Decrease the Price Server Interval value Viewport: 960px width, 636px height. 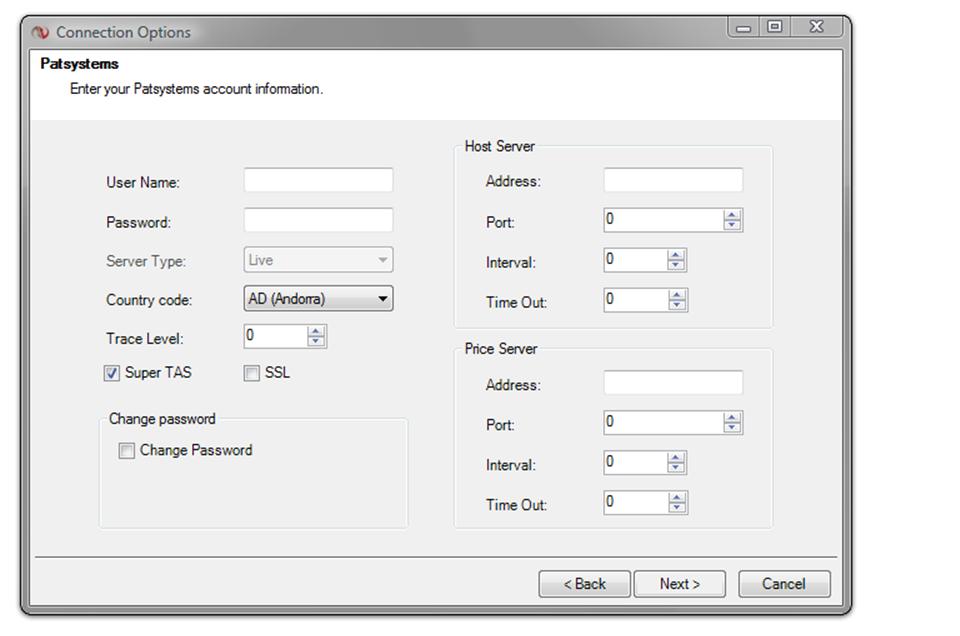676,467
